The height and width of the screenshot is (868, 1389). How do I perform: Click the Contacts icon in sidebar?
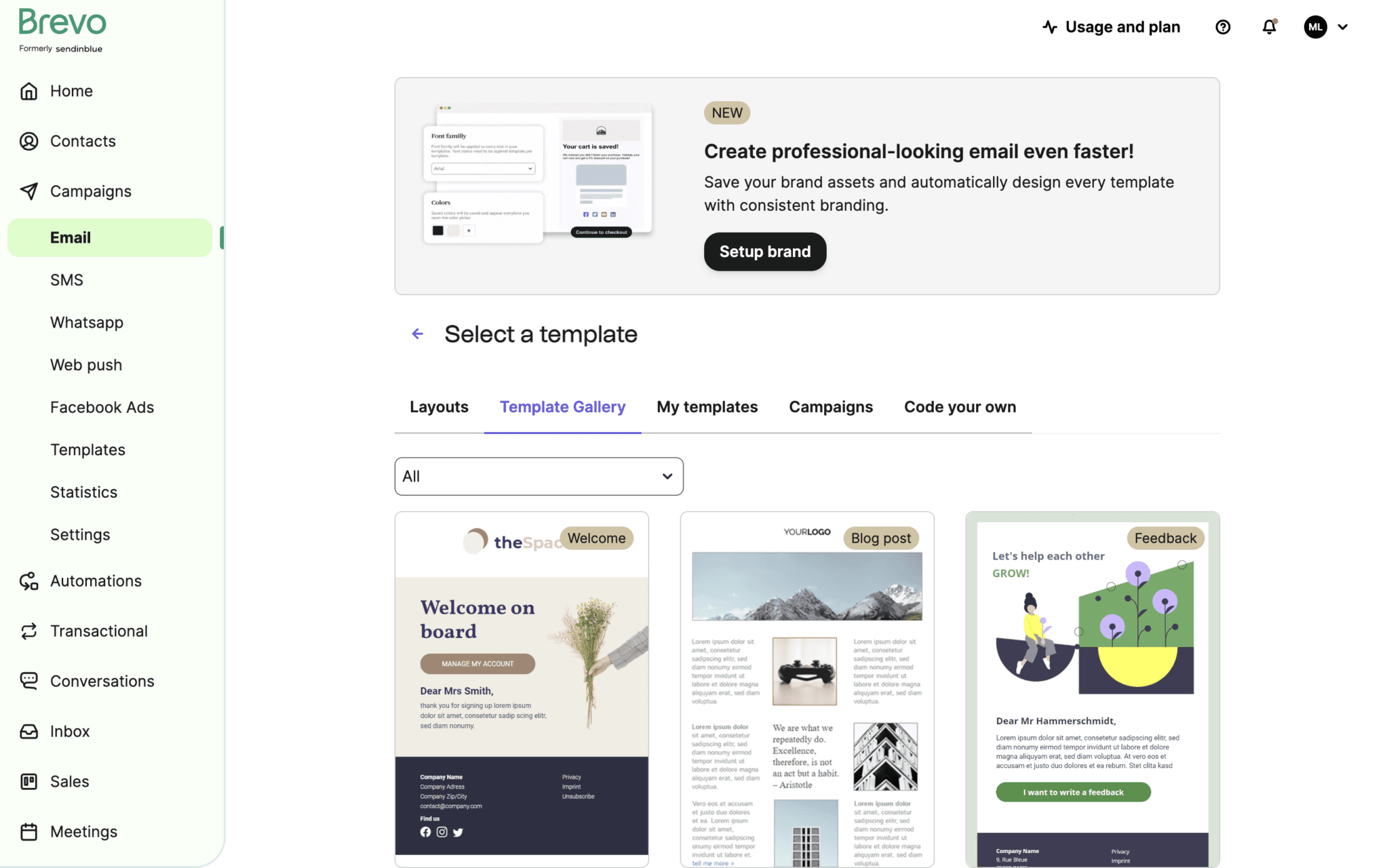28,141
